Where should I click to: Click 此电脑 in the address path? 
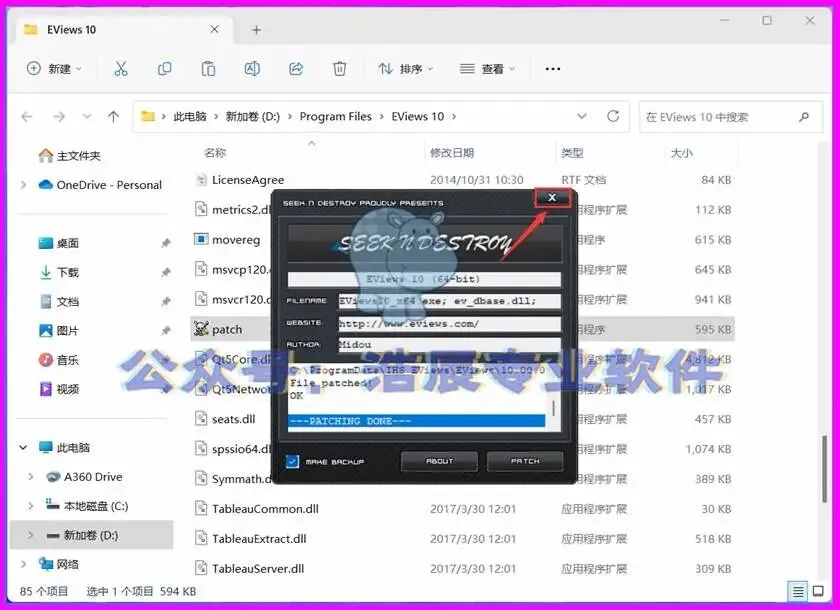190,116
